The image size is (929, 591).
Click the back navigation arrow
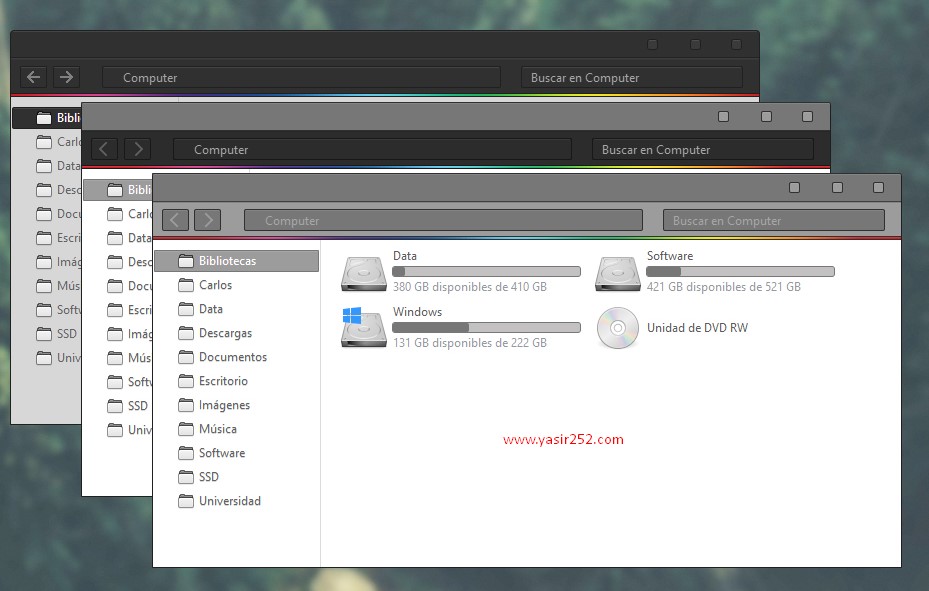175,220
